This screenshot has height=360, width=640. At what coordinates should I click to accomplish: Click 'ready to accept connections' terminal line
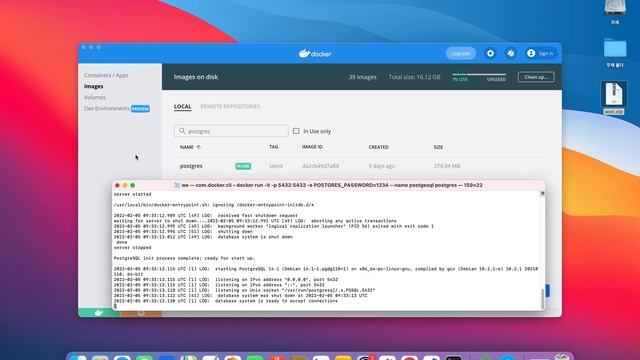226,301
